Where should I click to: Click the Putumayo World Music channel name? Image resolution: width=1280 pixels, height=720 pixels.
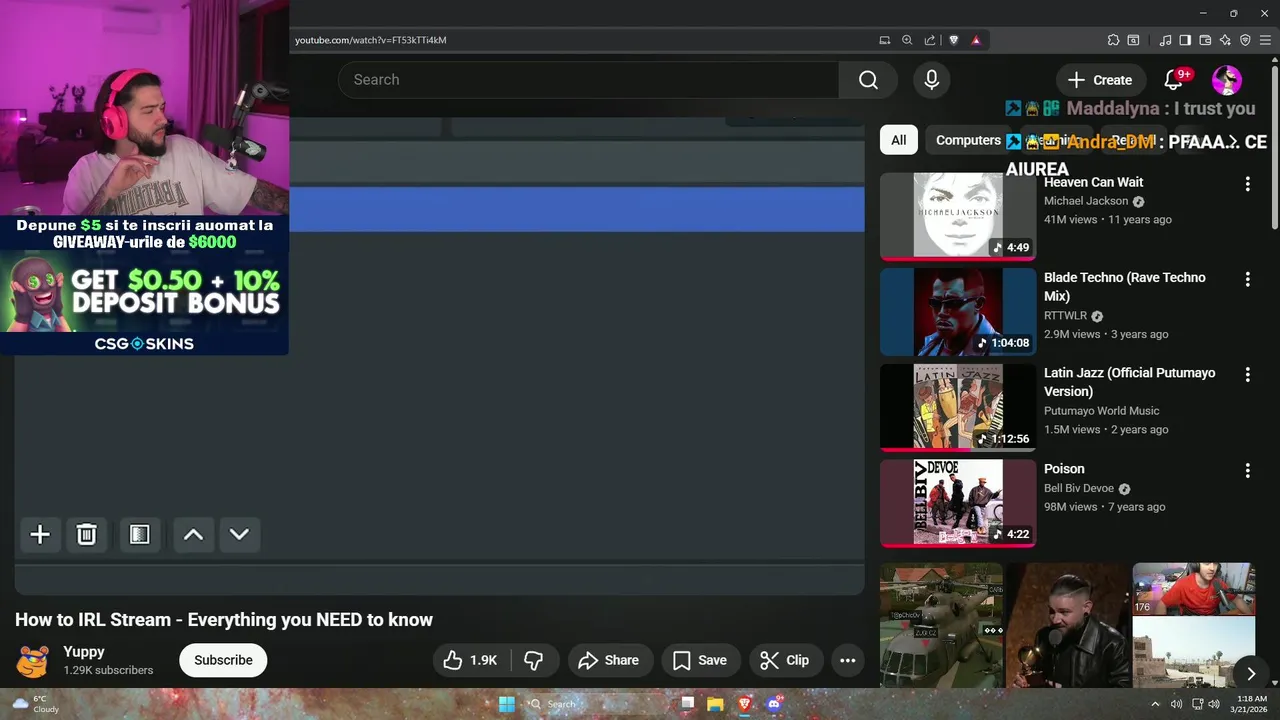click(1102, 410)
